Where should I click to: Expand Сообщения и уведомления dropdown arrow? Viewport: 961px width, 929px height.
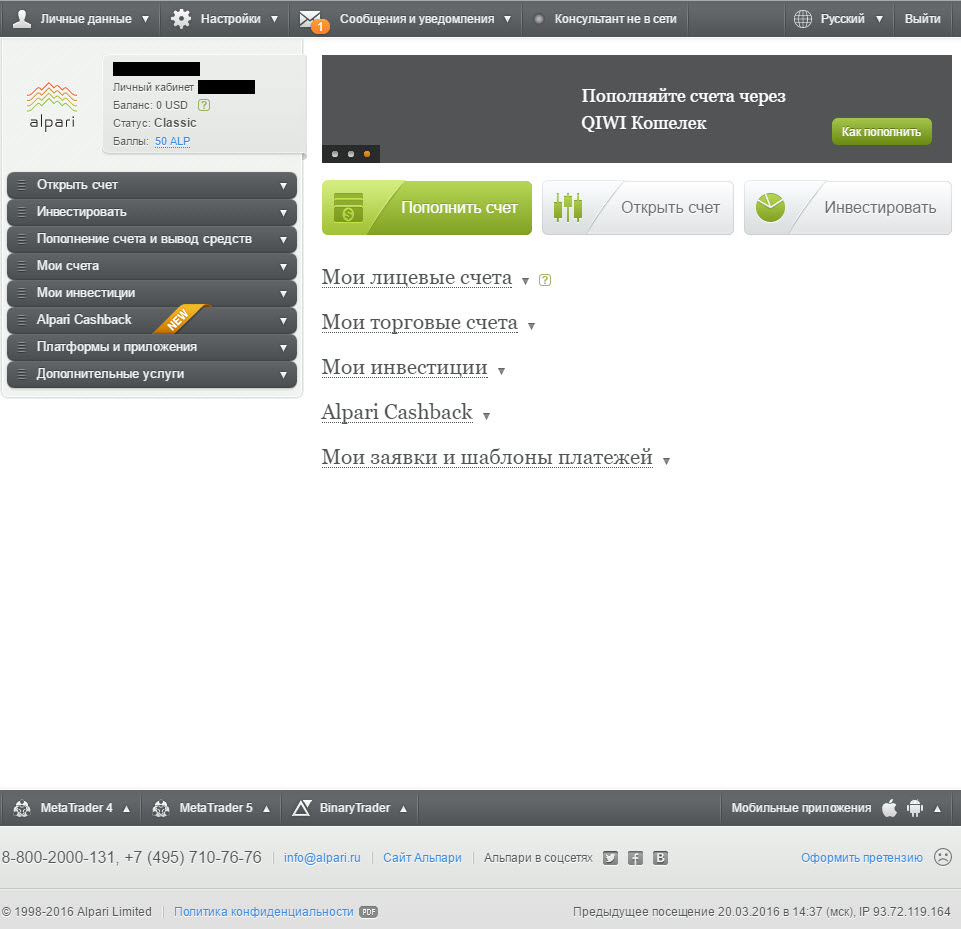pos(507,19)
